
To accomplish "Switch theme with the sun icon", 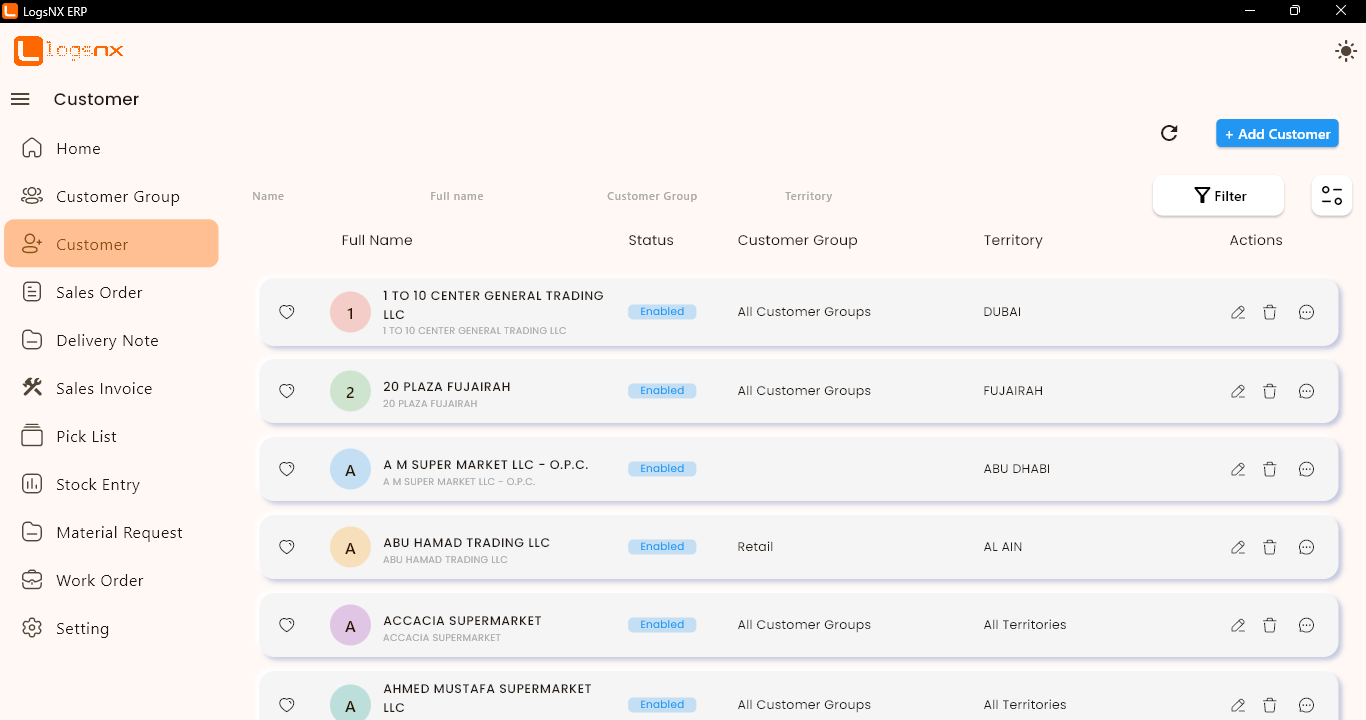I will pyautogui.click(x=1346, y=51).
